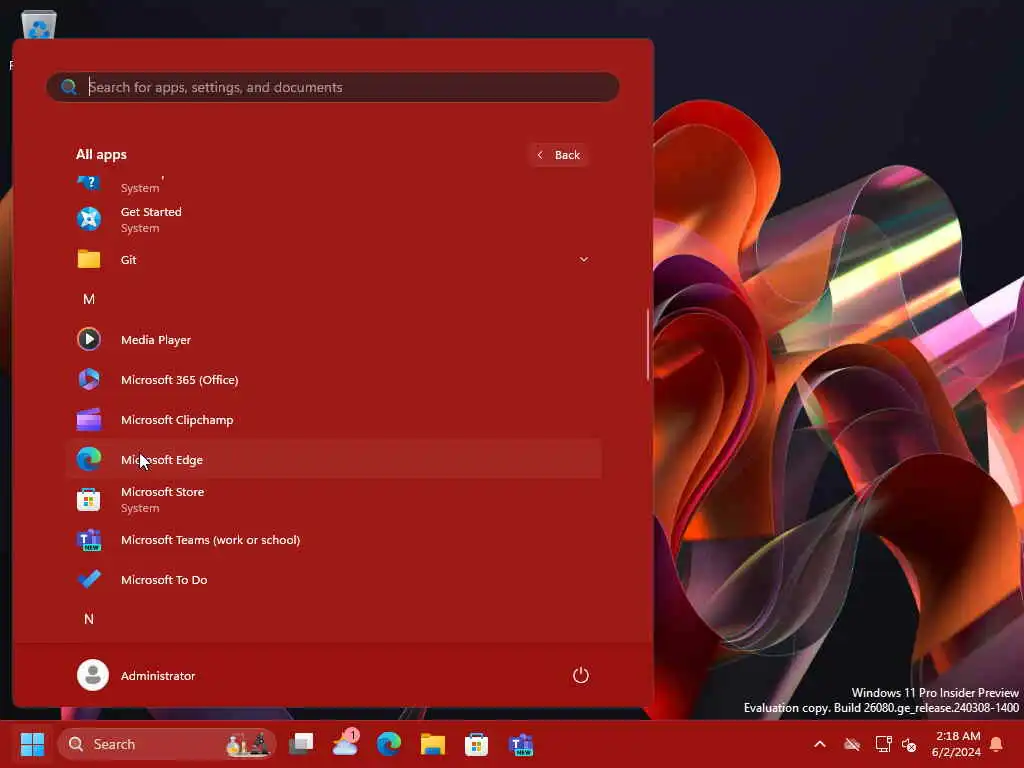This screenshot has width=1024, height=768.
Task: Go Back from All apps
Action: click(560, 155)
